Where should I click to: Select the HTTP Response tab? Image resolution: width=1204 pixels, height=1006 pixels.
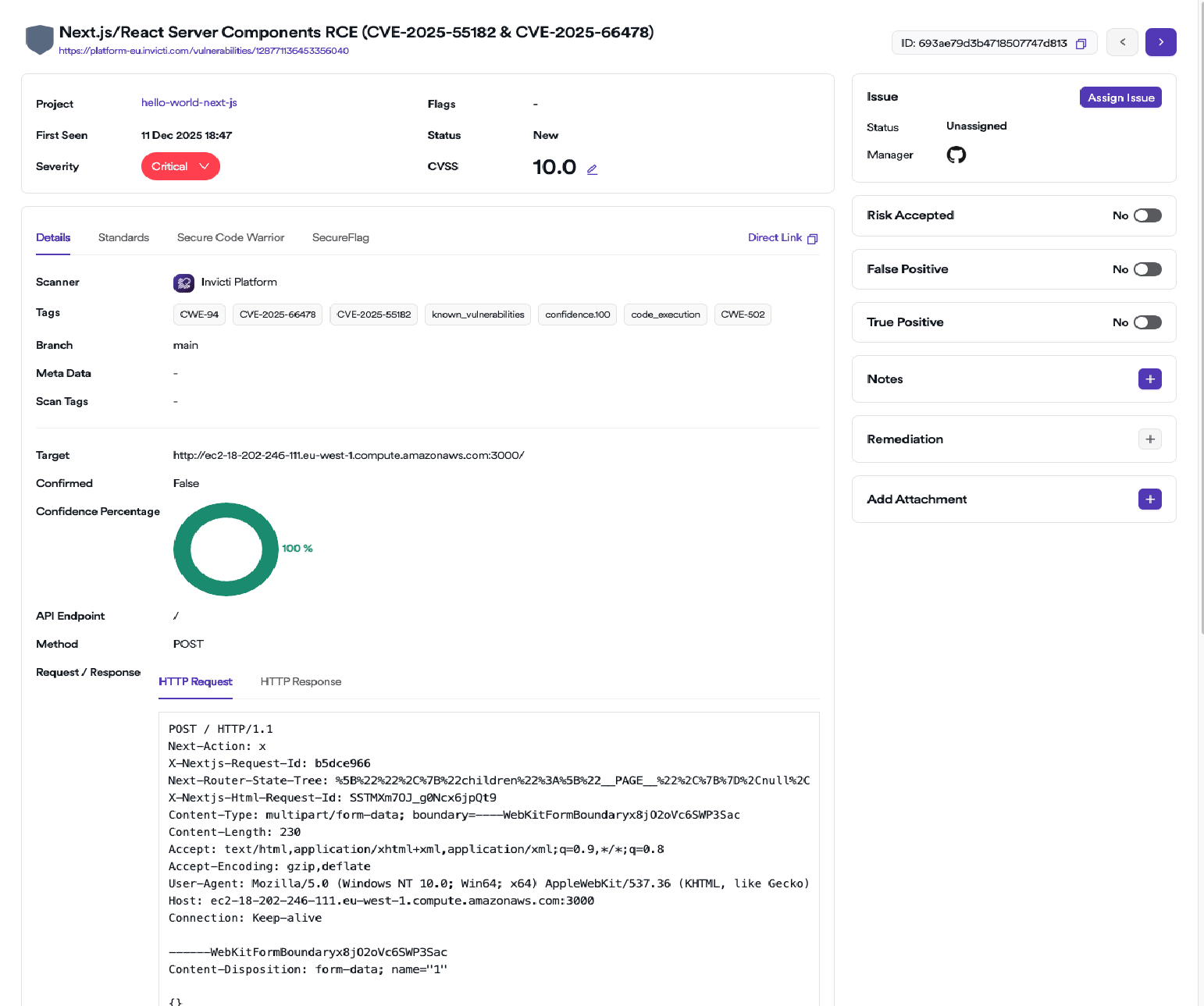(x=301, y=681)
